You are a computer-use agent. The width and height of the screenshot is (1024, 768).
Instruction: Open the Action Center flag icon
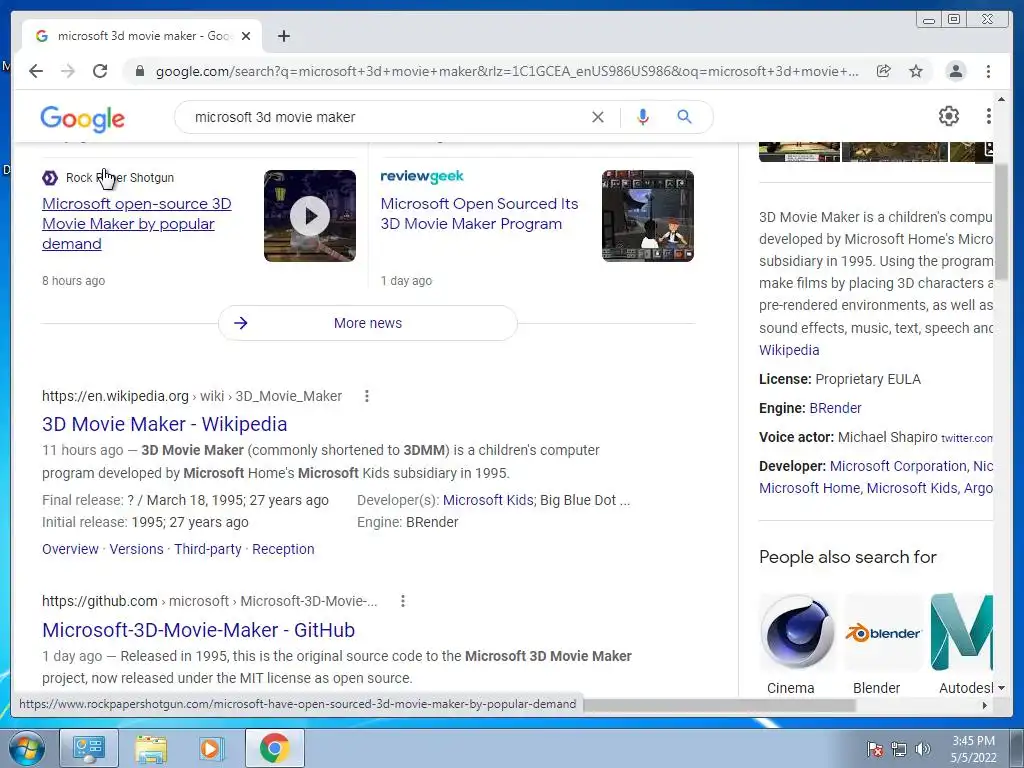tap(875, 749)
